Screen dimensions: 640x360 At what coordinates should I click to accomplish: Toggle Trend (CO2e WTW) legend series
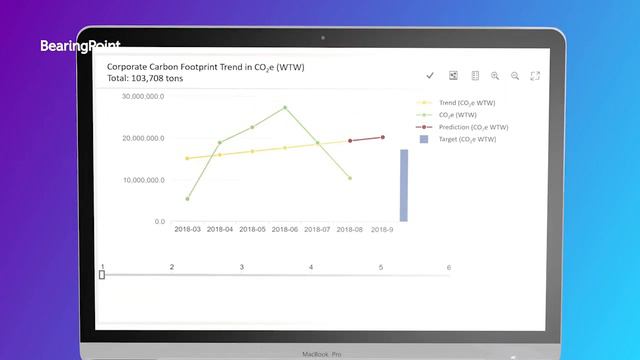456,103
